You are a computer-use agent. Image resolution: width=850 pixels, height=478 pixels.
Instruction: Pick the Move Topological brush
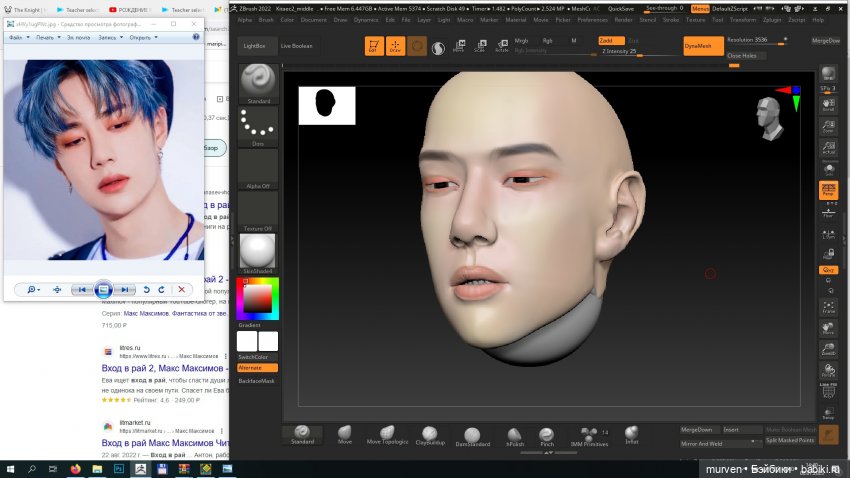pos(387,435)
